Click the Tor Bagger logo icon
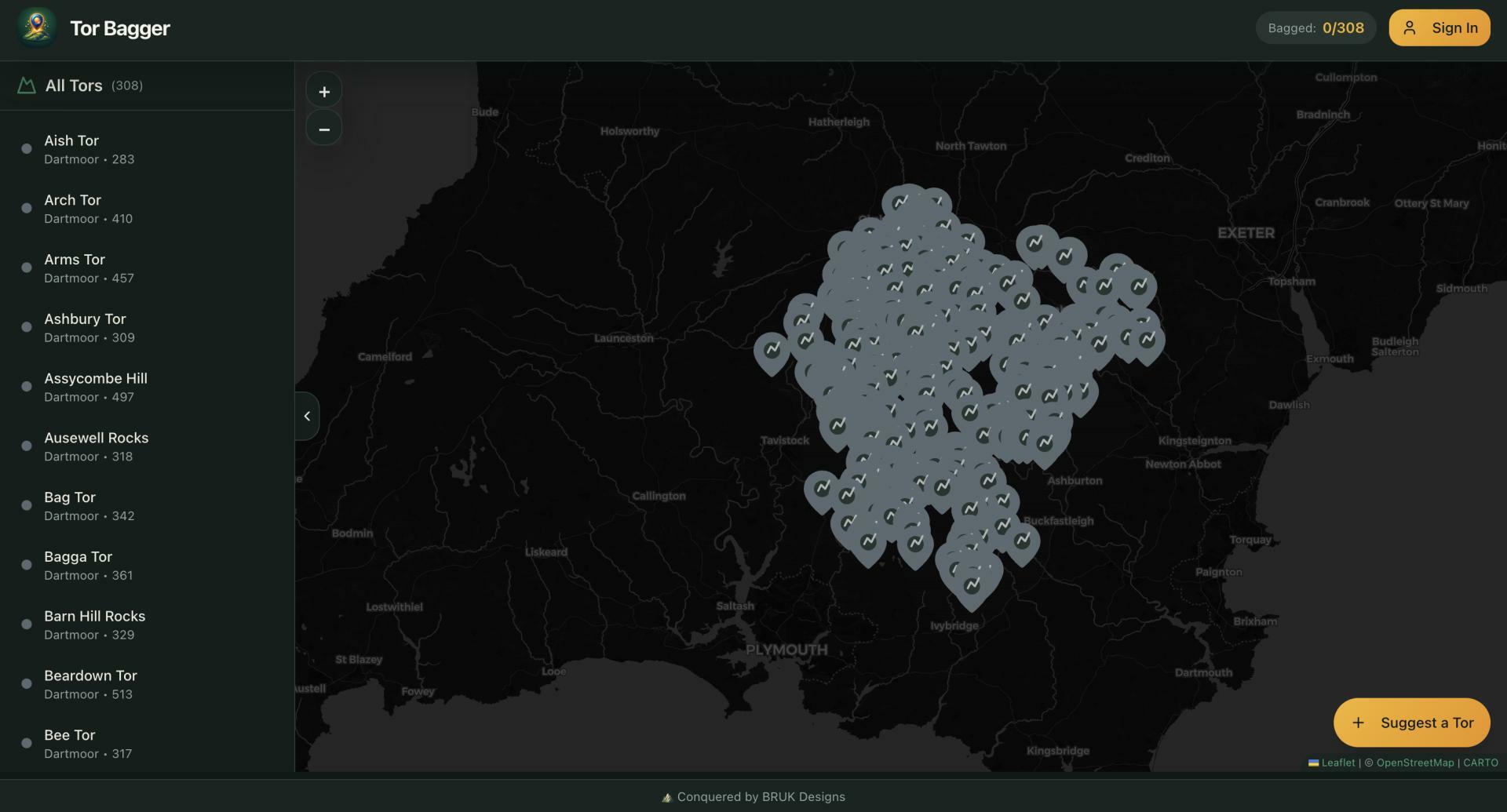The height and width of the screenshot is (812, 1507). coord(36,28)
